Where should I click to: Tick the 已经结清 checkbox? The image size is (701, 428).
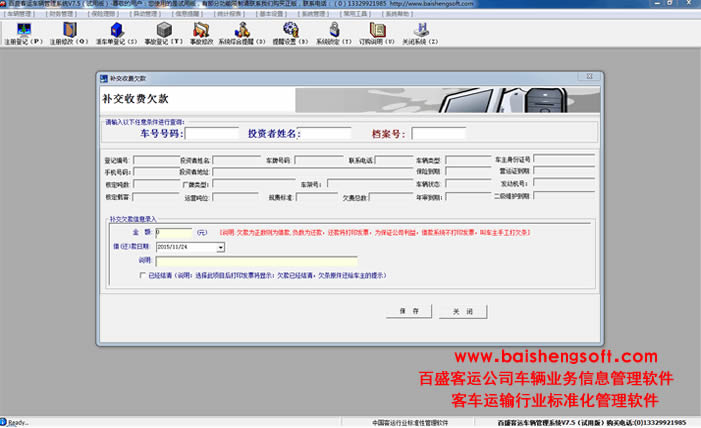[x=143, y=275]
